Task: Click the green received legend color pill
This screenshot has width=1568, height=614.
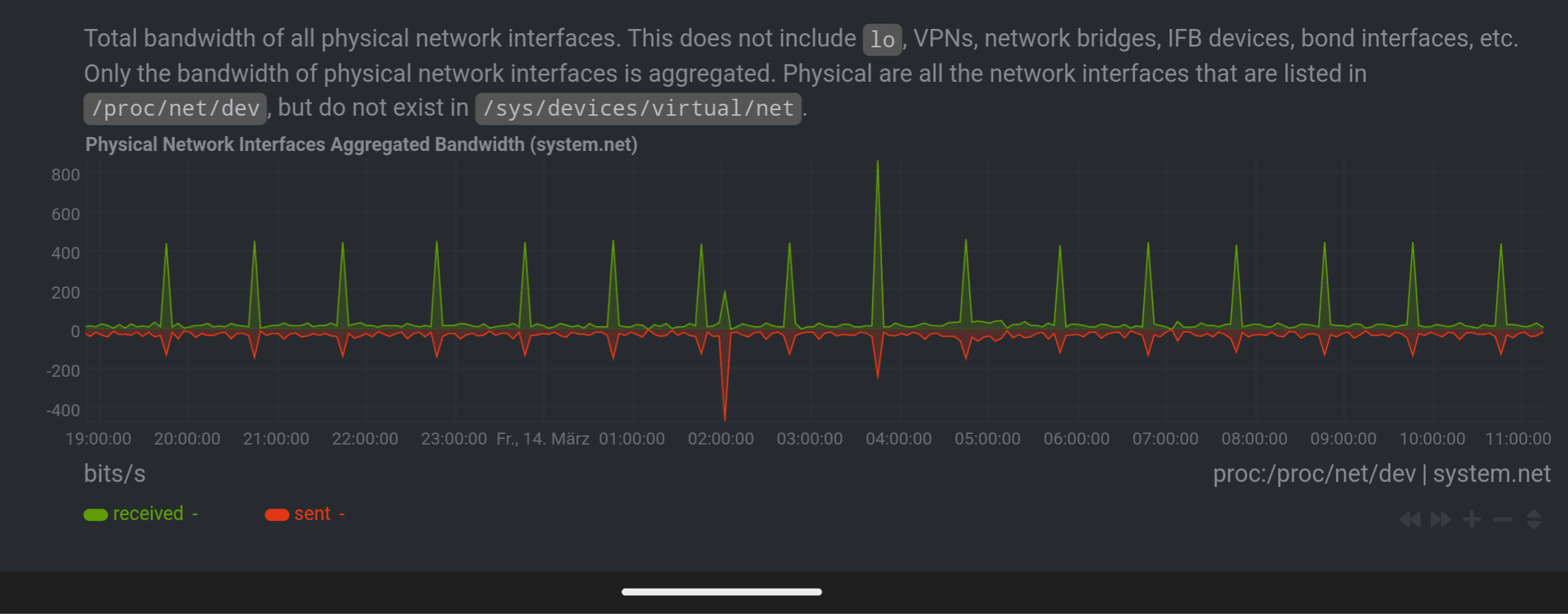Action: pos(96,514)
